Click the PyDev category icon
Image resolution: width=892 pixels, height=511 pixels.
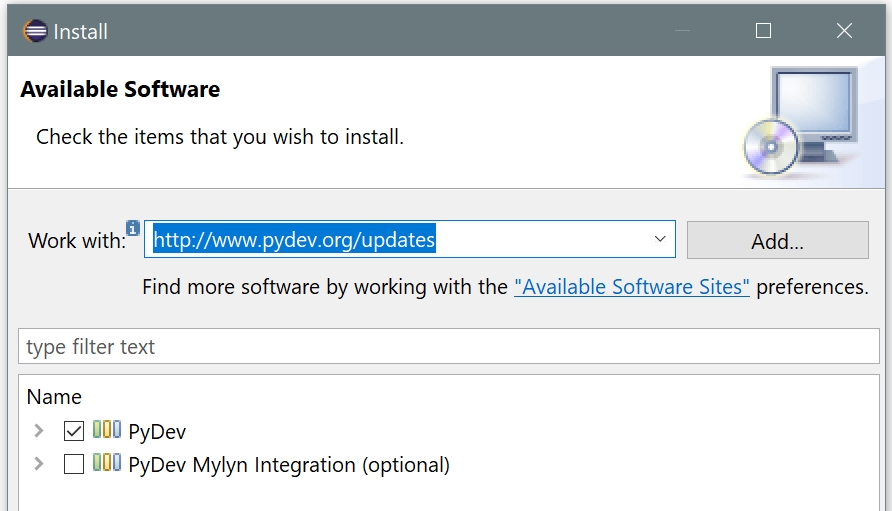pos(107,431)
